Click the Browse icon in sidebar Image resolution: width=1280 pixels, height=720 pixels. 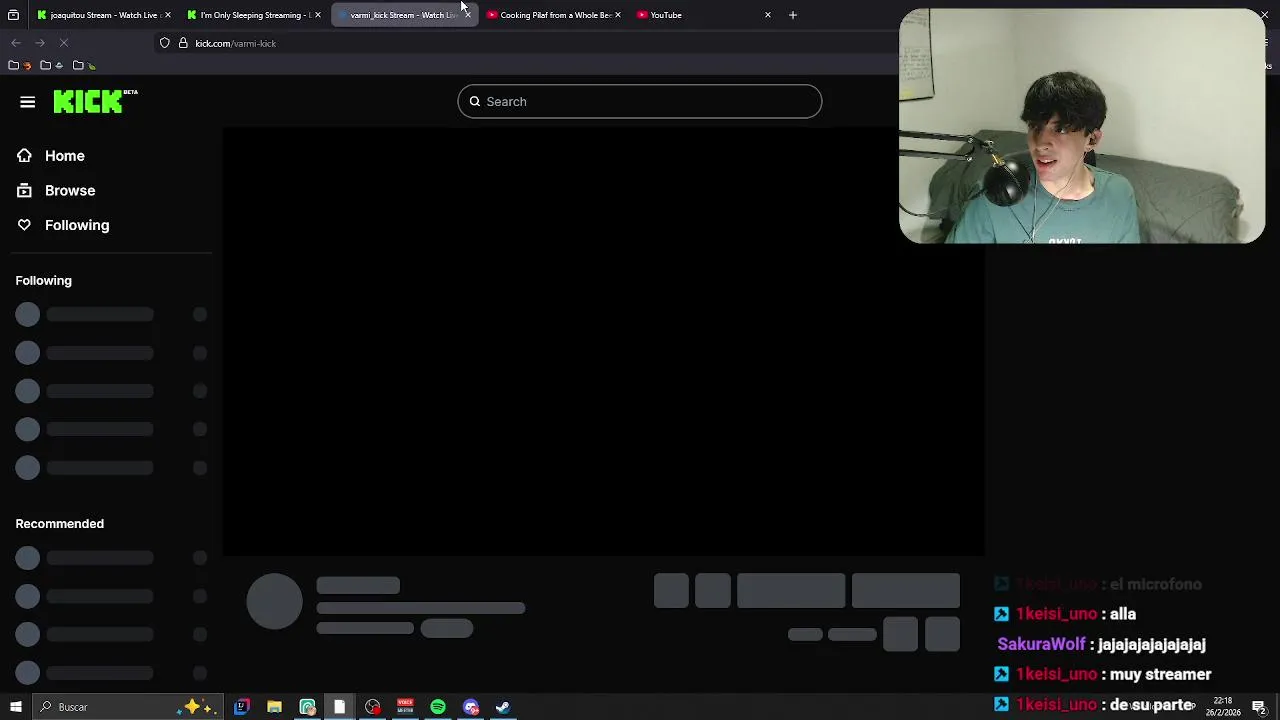click(x=24, y=190)
